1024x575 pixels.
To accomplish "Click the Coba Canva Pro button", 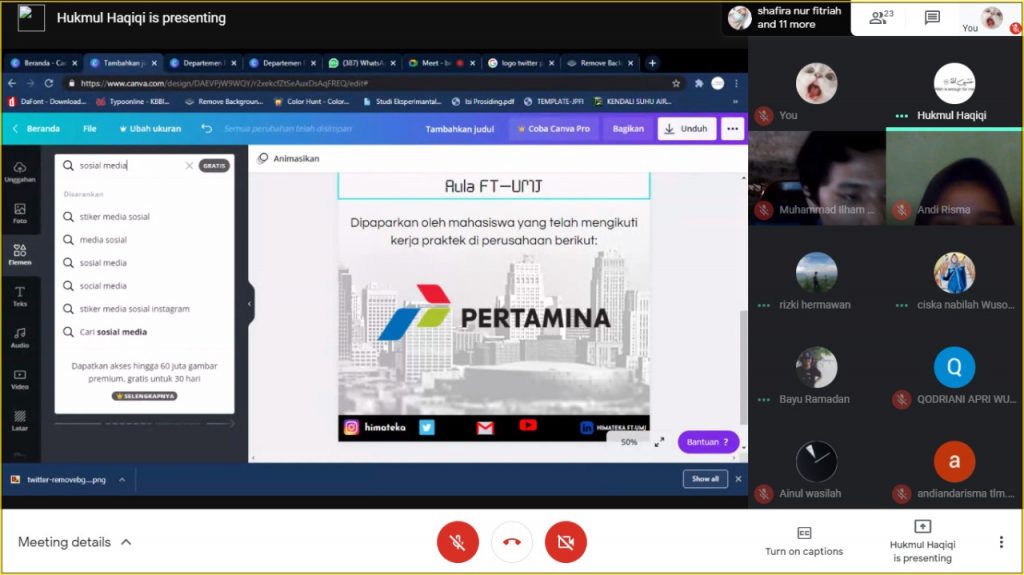I will (554, 129).
